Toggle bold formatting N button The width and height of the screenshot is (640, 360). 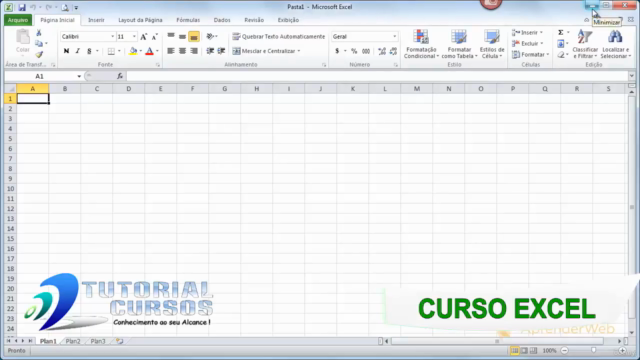pyautogui.click(x=66, y=51)
